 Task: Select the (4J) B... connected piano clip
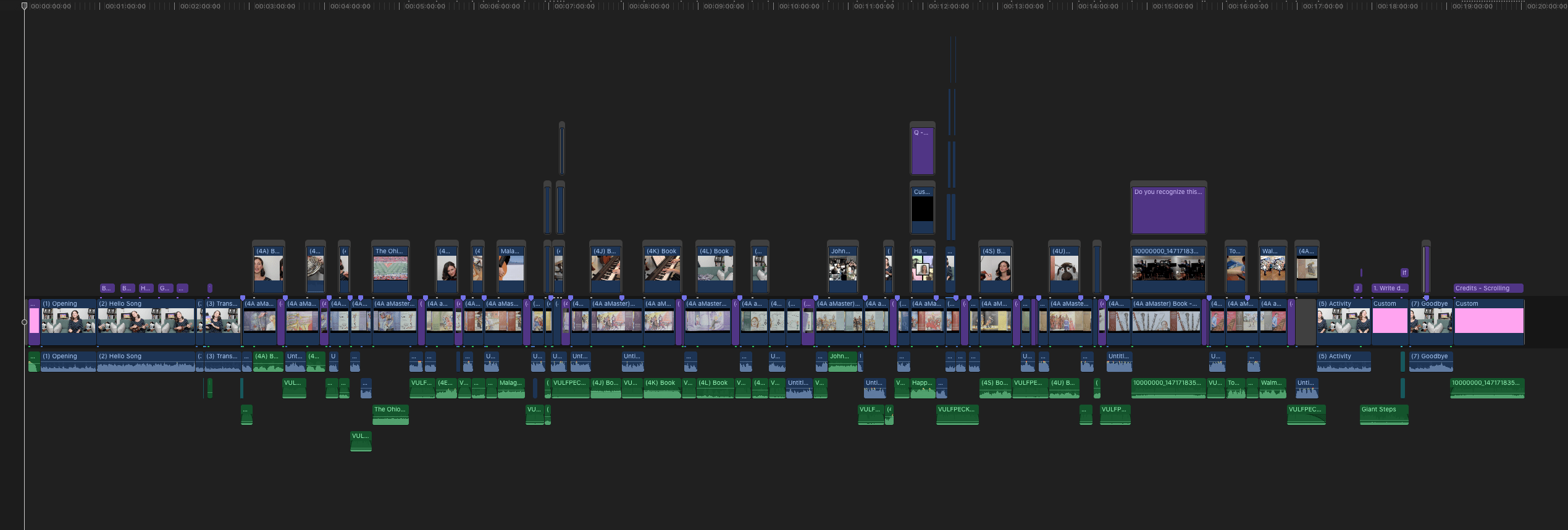click(606, 269)
